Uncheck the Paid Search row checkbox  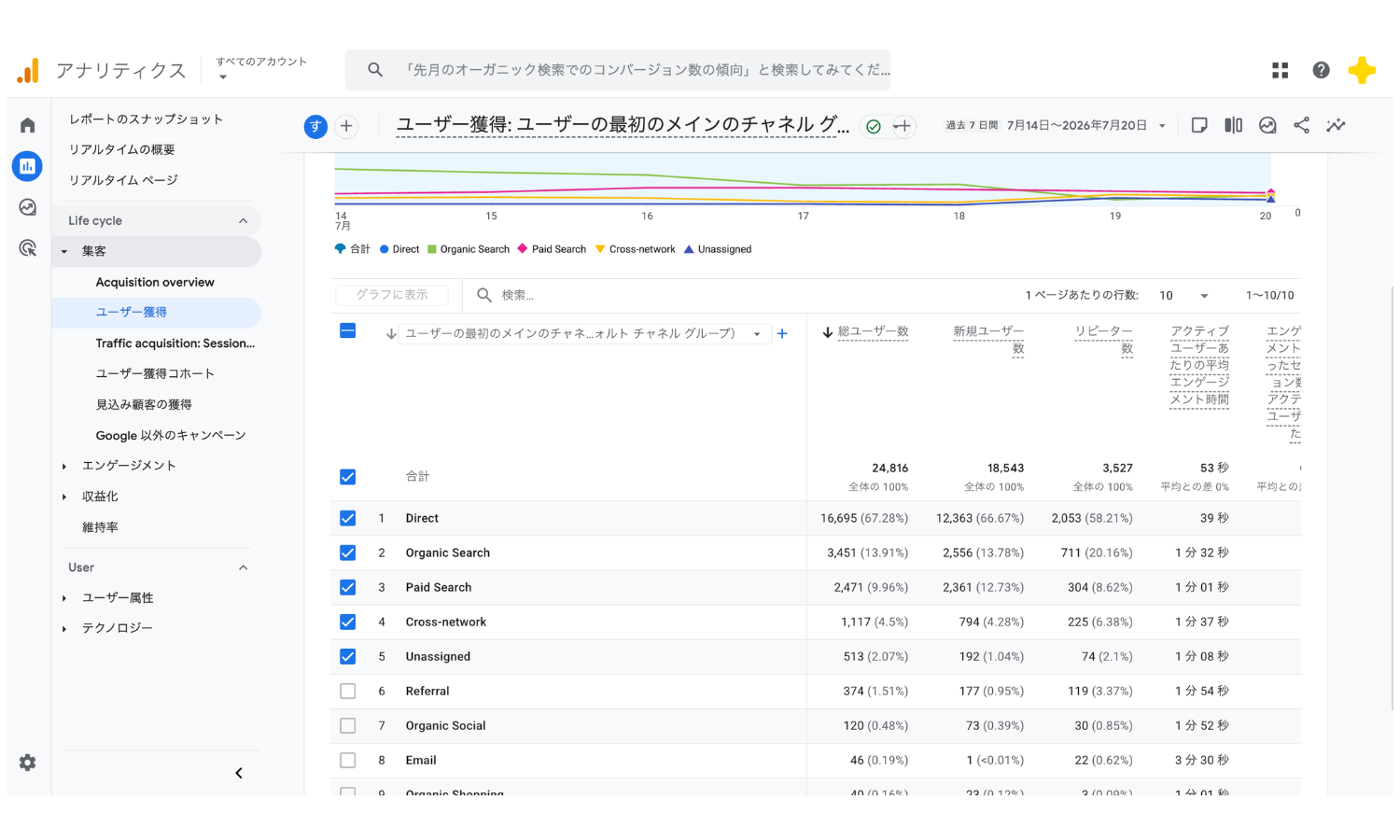click(x=347, y=587)
